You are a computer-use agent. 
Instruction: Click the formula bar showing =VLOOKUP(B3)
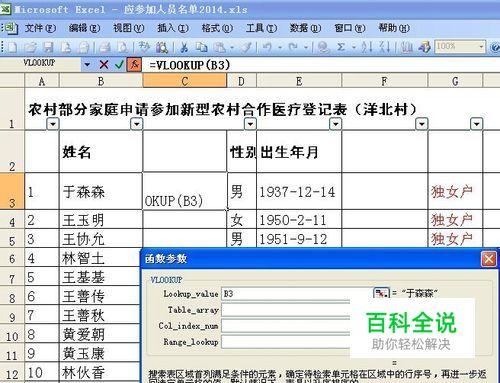[x=321, y=65]
